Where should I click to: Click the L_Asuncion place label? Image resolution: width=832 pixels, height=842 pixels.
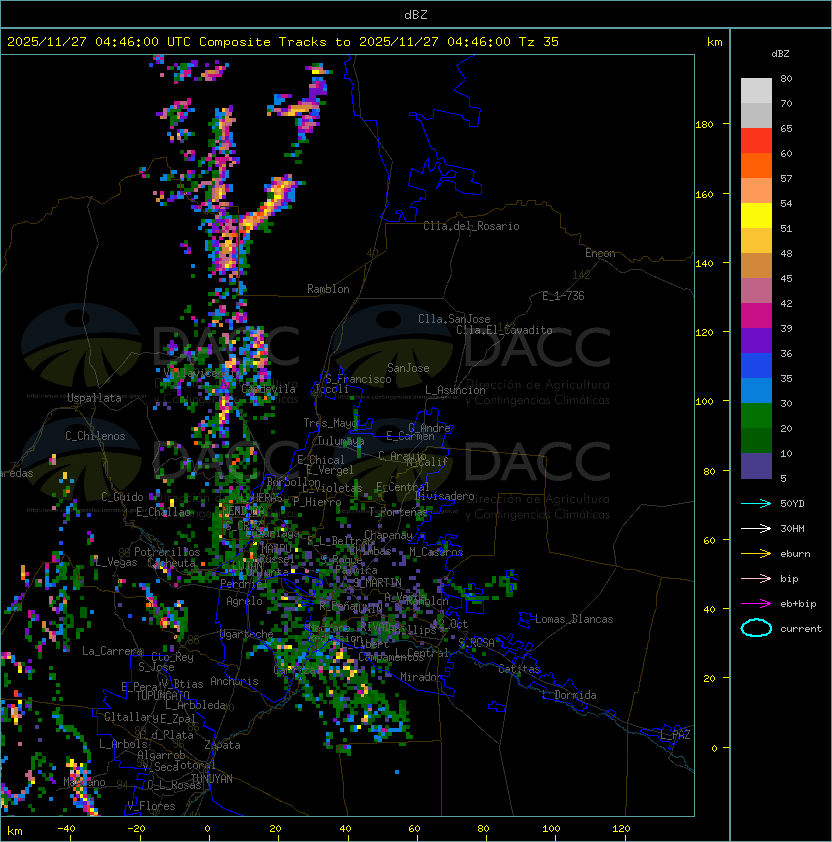click(x=455, y=390)
